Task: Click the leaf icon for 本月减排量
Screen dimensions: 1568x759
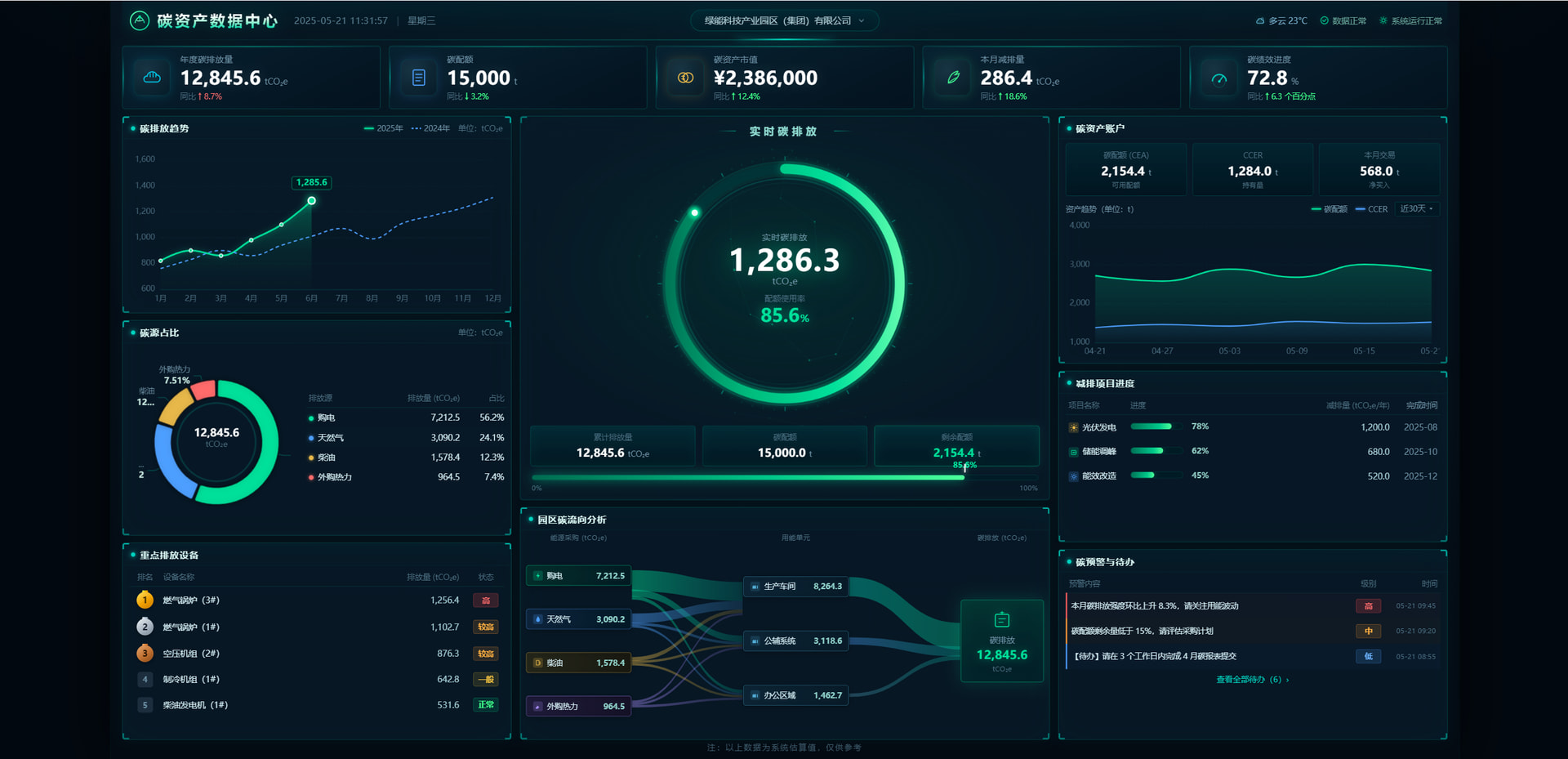Action: tap(953, 78)
